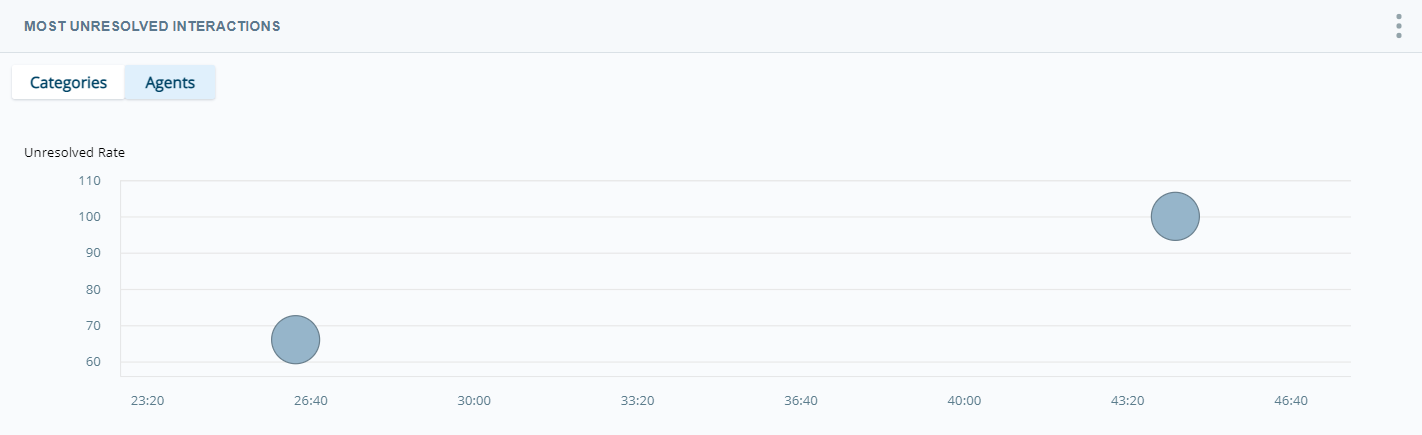Open the widget's three-dot options menu
1422x435 pixels.
pos(1398,26)
